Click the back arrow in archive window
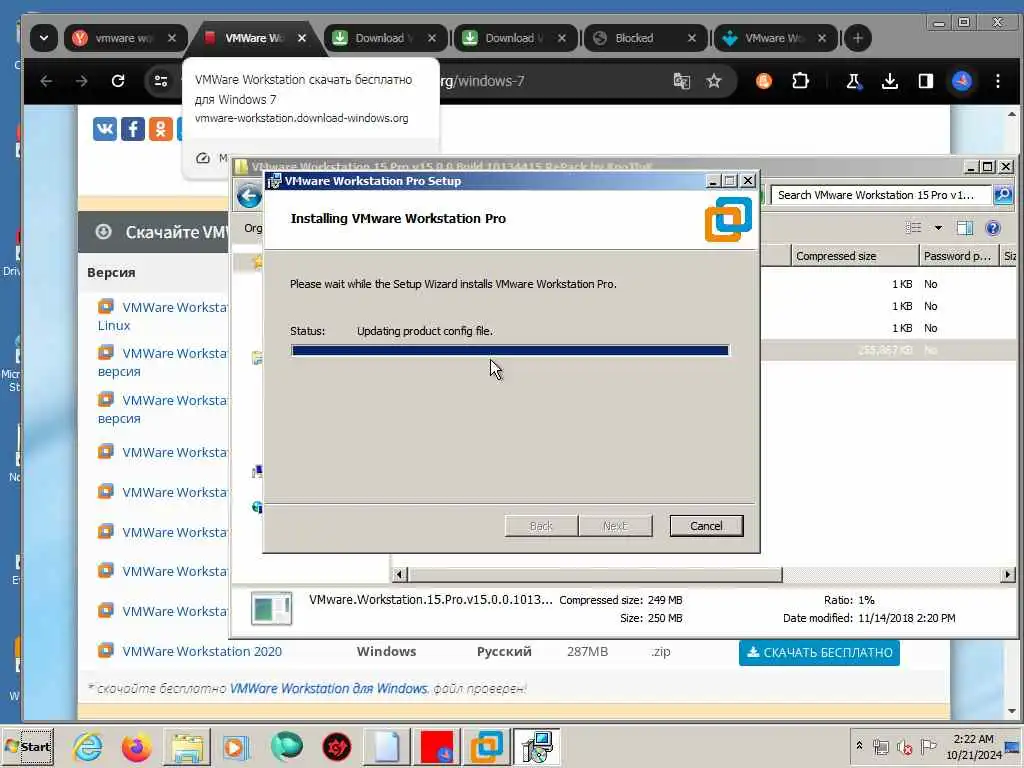 249,196
